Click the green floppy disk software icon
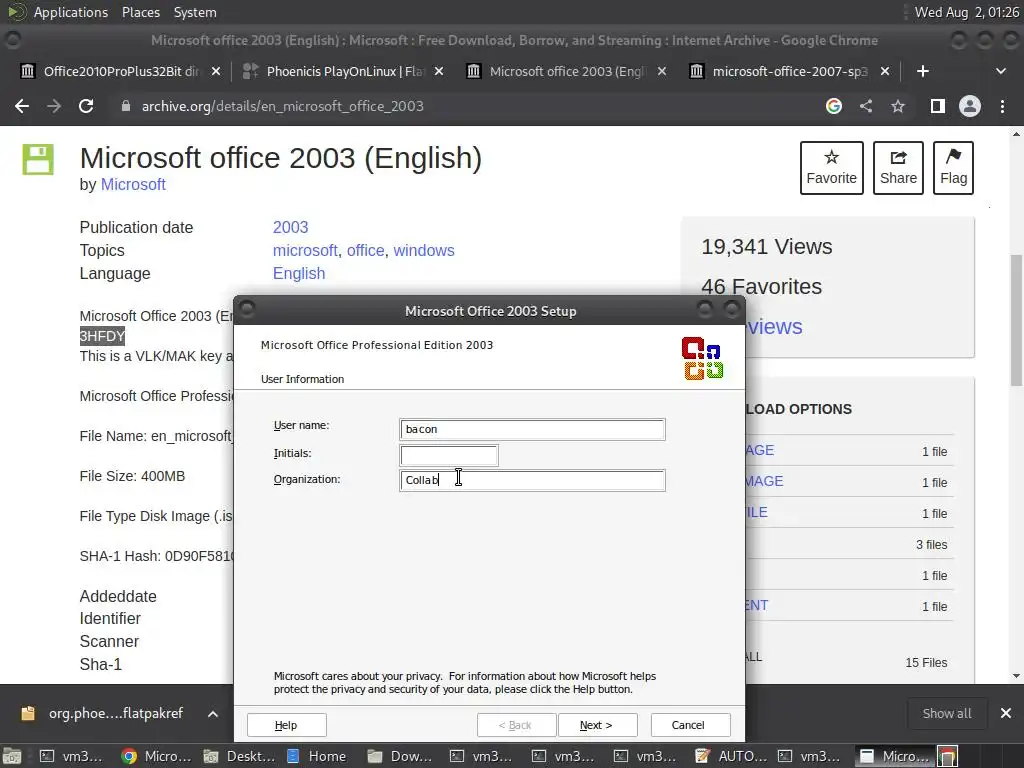 point(38,159)
